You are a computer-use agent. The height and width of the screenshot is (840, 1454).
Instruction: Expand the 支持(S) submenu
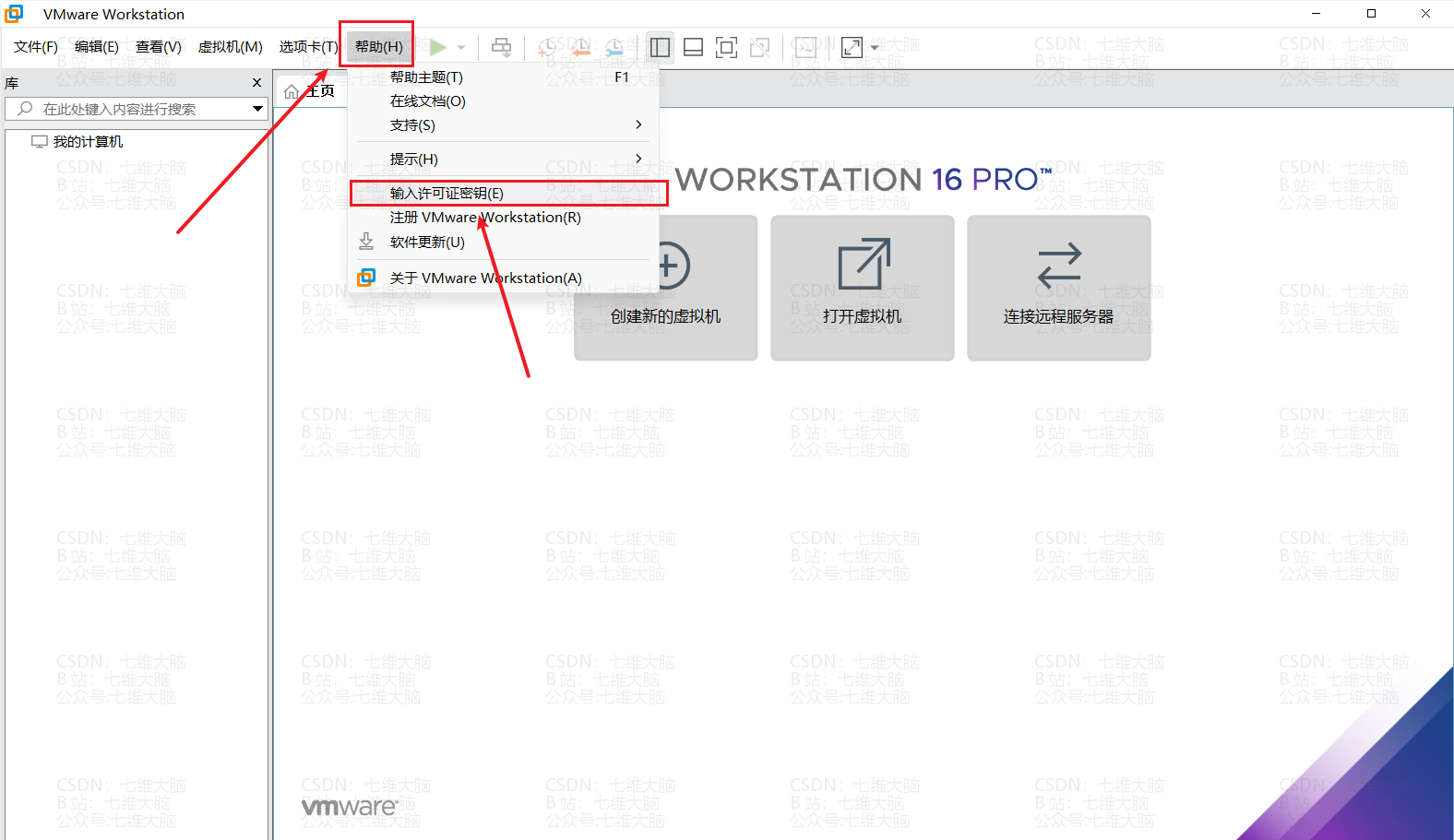tap(503, 125)
